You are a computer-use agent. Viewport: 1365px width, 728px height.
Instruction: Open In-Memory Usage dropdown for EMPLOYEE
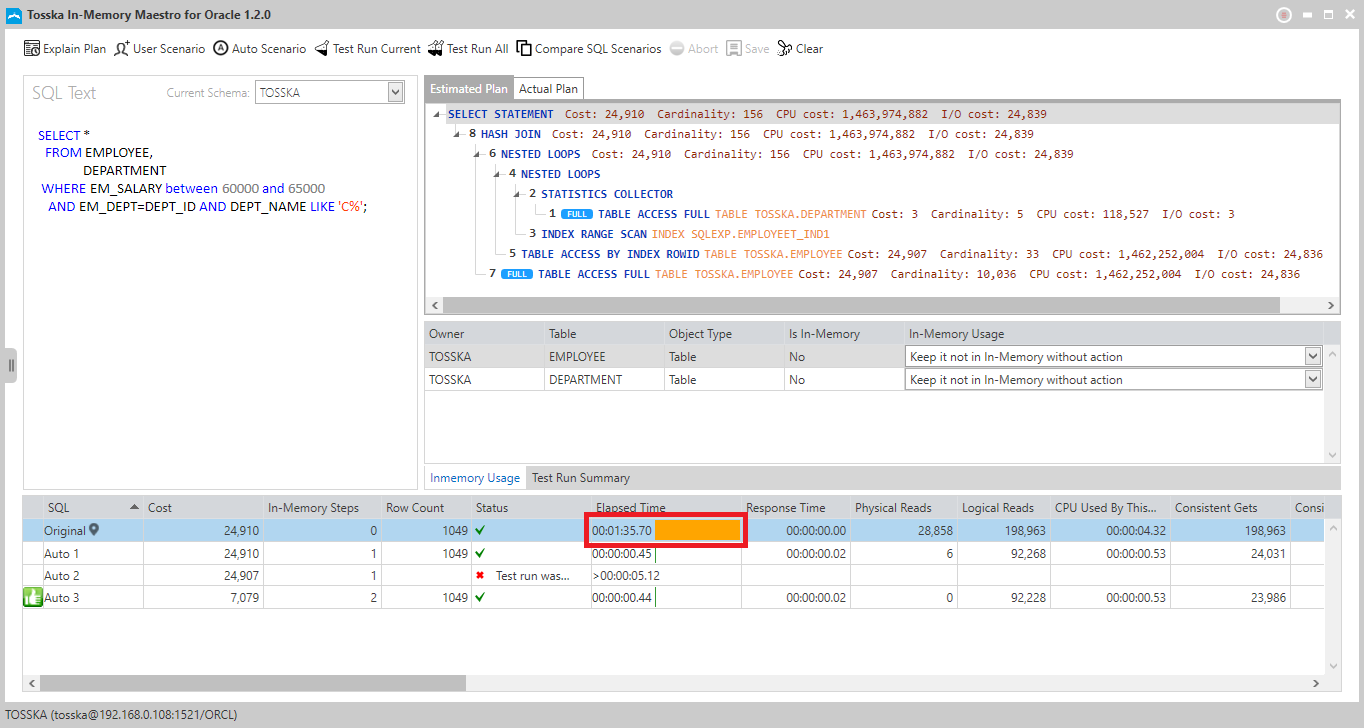click(x=1313, y=356)
